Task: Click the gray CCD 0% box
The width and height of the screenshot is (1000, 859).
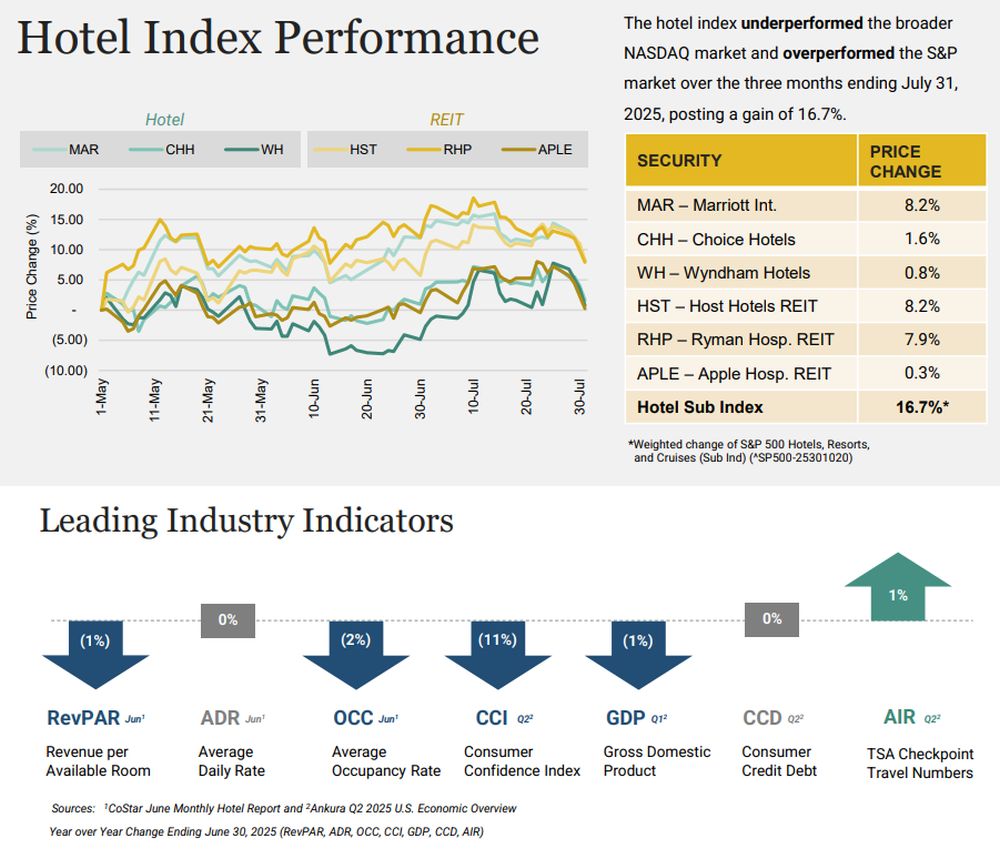Action: tap(771, 619)
